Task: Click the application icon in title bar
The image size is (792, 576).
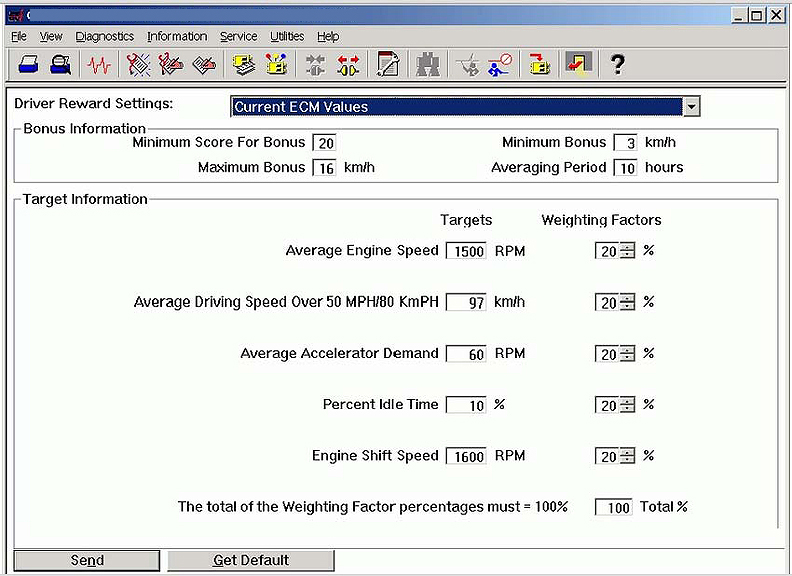Action: pyautogui.click(x=16, y=15)
